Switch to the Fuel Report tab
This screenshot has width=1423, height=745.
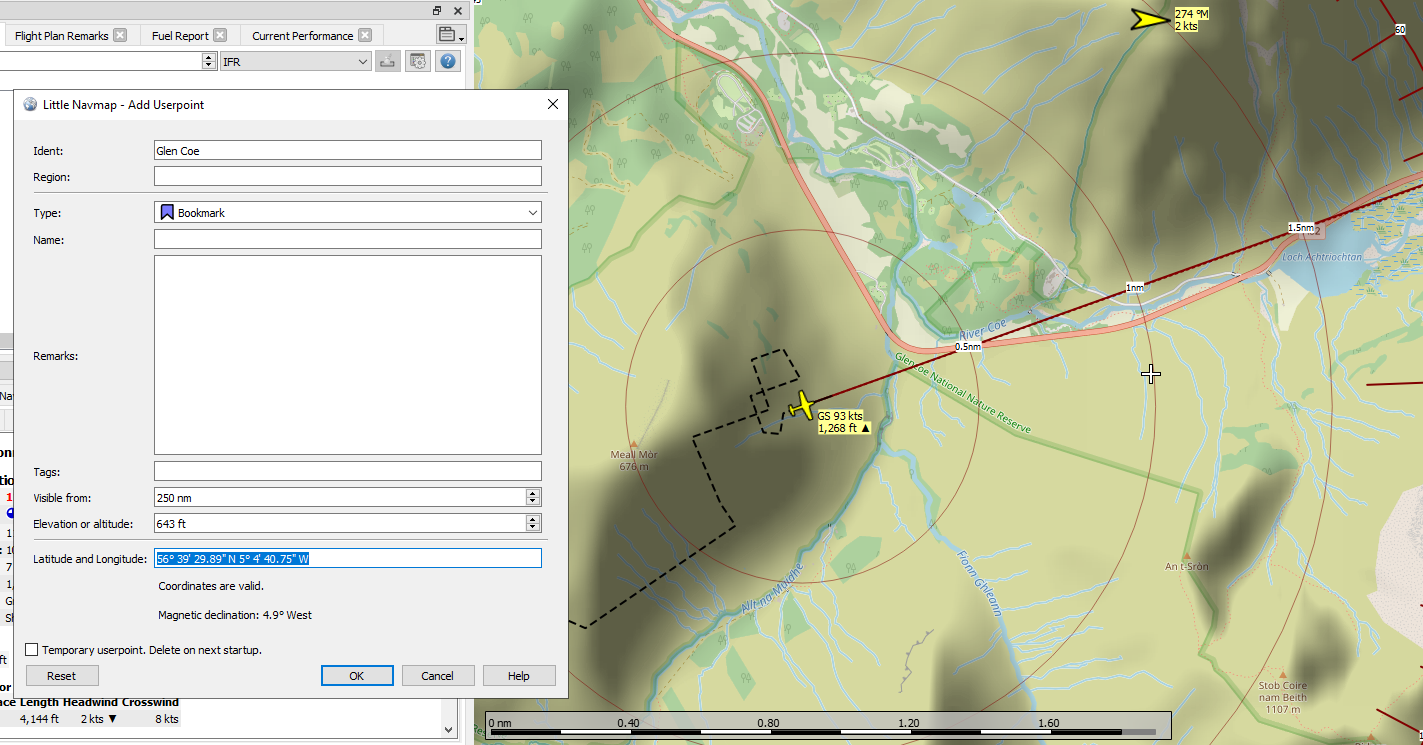180,36
